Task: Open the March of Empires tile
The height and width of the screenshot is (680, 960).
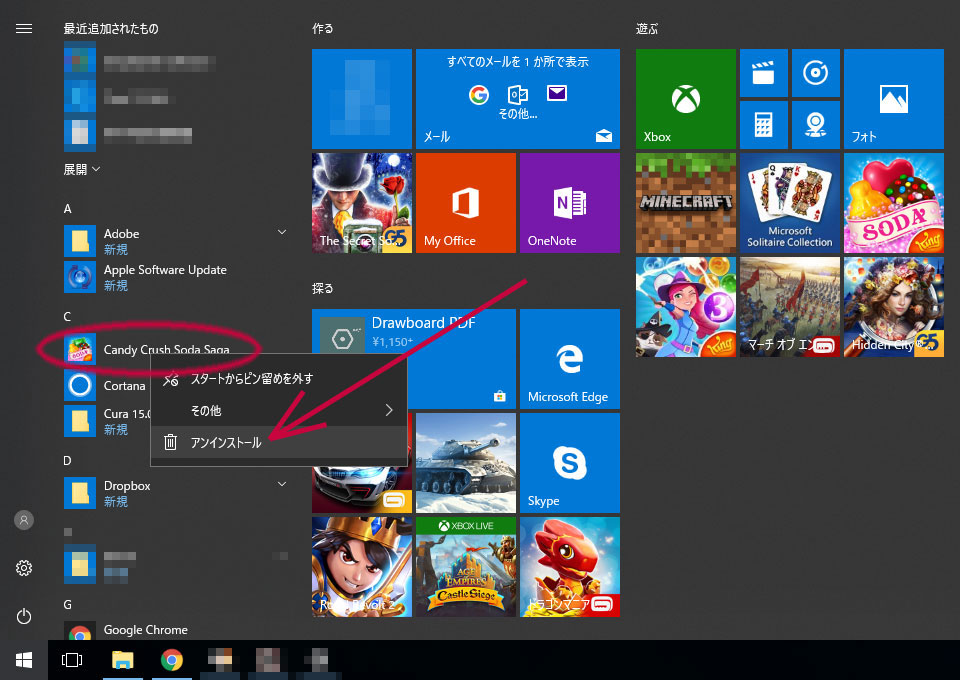Action: click(790, 307)
